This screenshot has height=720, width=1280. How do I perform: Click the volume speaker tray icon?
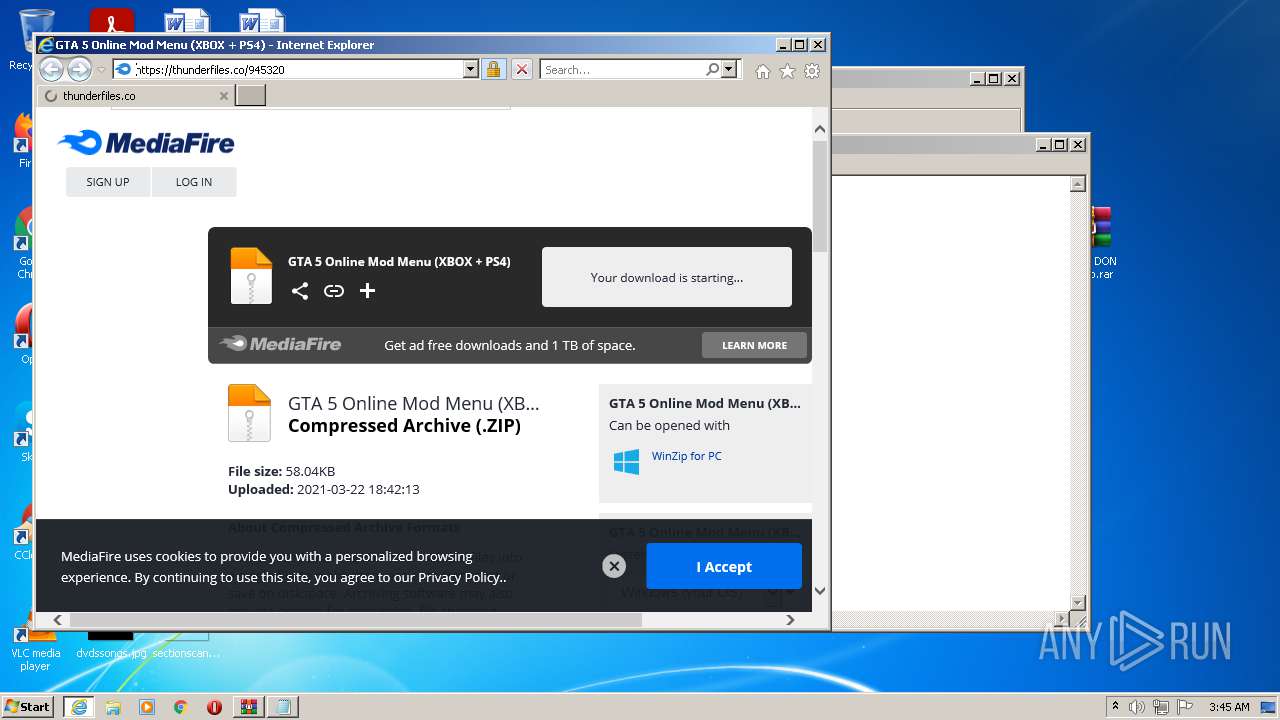tap(1137, 706)
